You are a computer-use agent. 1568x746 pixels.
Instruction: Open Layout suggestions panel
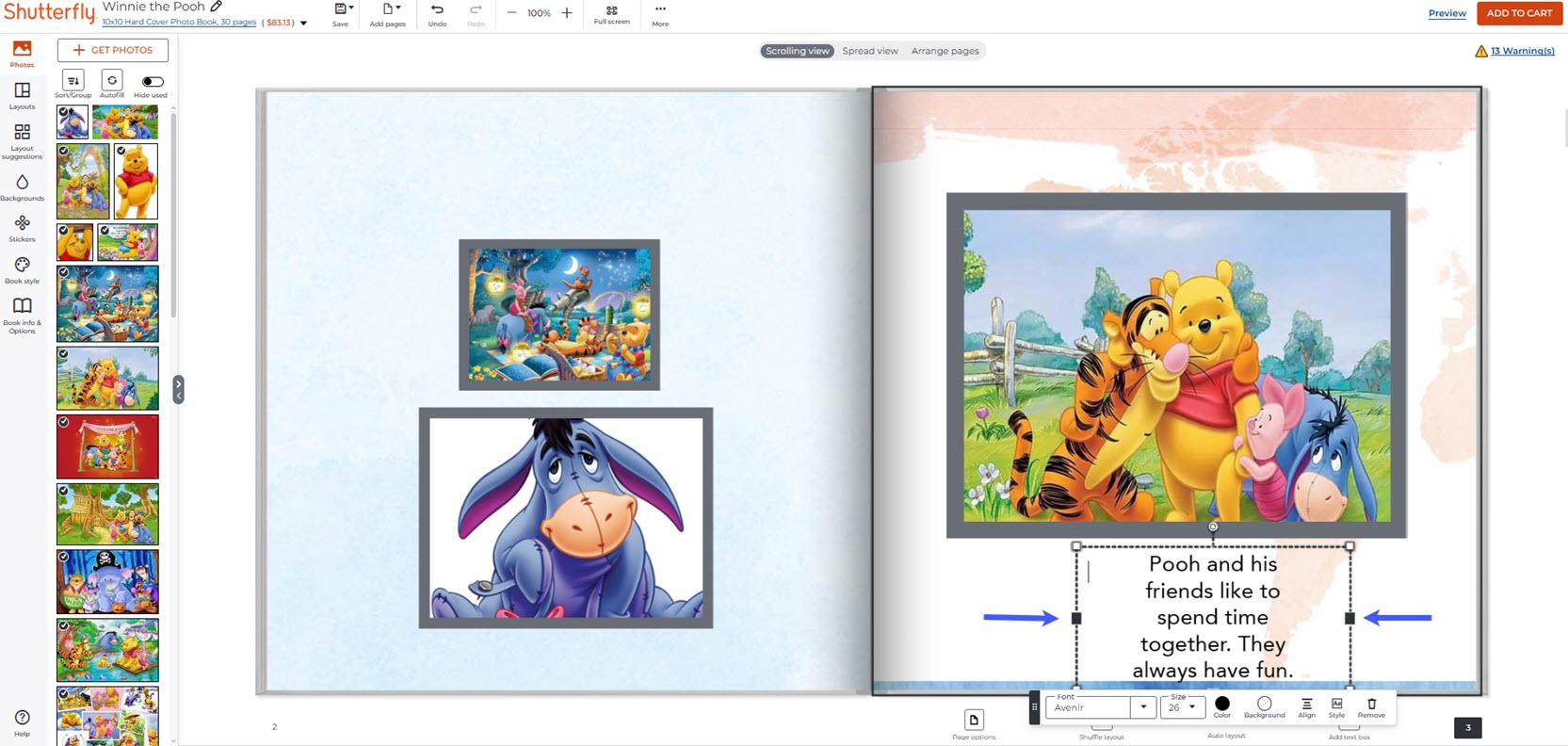pyautogui.click(x=22, y=141)
